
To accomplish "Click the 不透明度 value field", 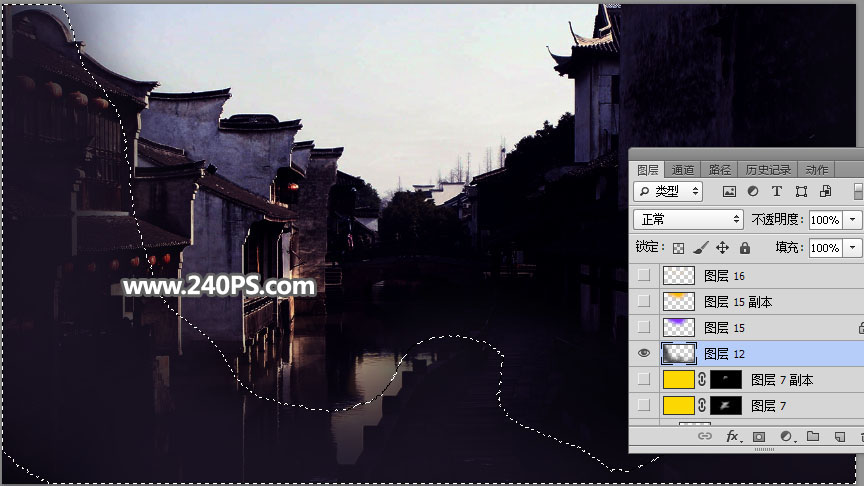I will tap(827, 220).
